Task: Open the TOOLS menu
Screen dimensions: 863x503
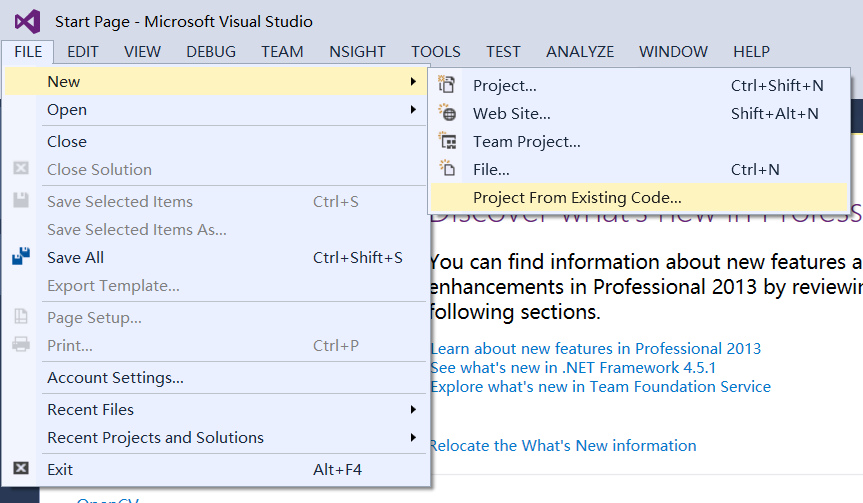Action: coord(435,52)
